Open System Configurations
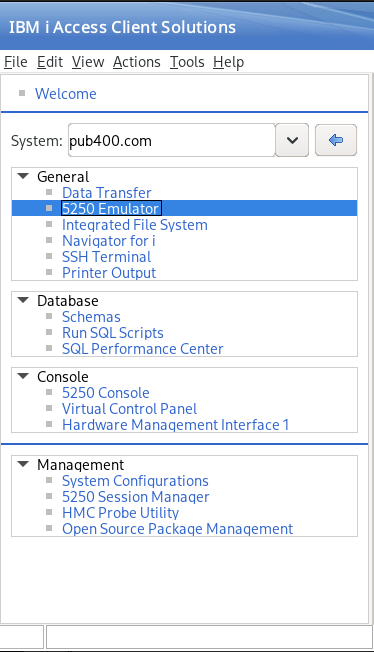This screenshot has height=652, width=374. [135, 481]
